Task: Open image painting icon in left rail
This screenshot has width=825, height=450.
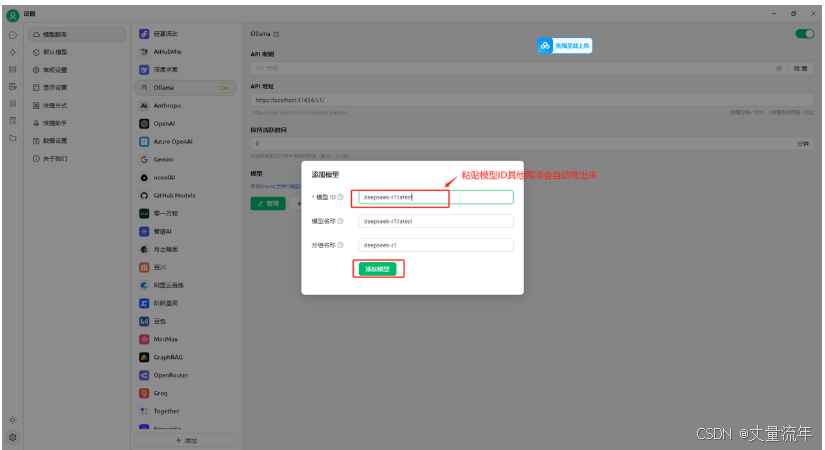Action: point(13,69)
